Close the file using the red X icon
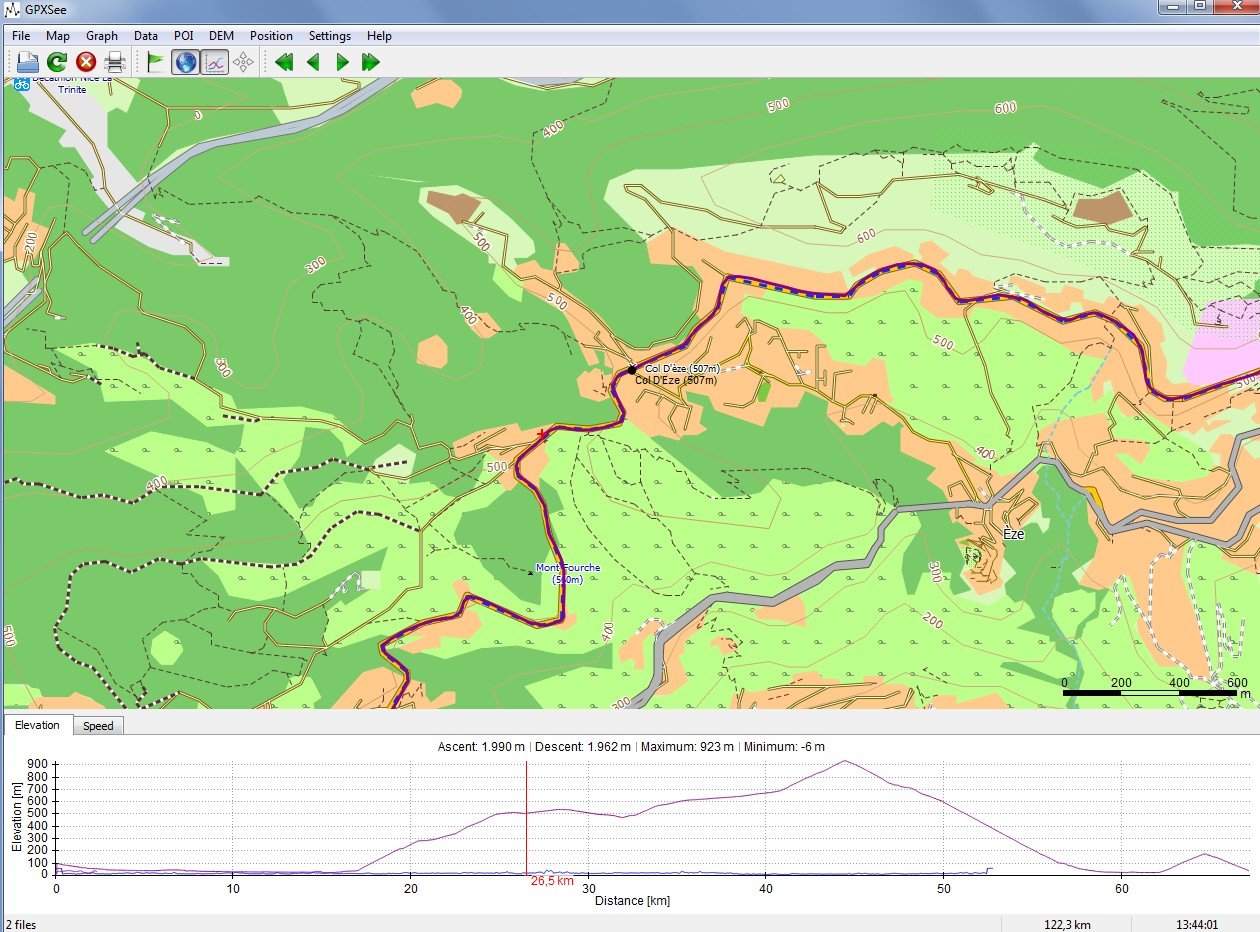 86,62
